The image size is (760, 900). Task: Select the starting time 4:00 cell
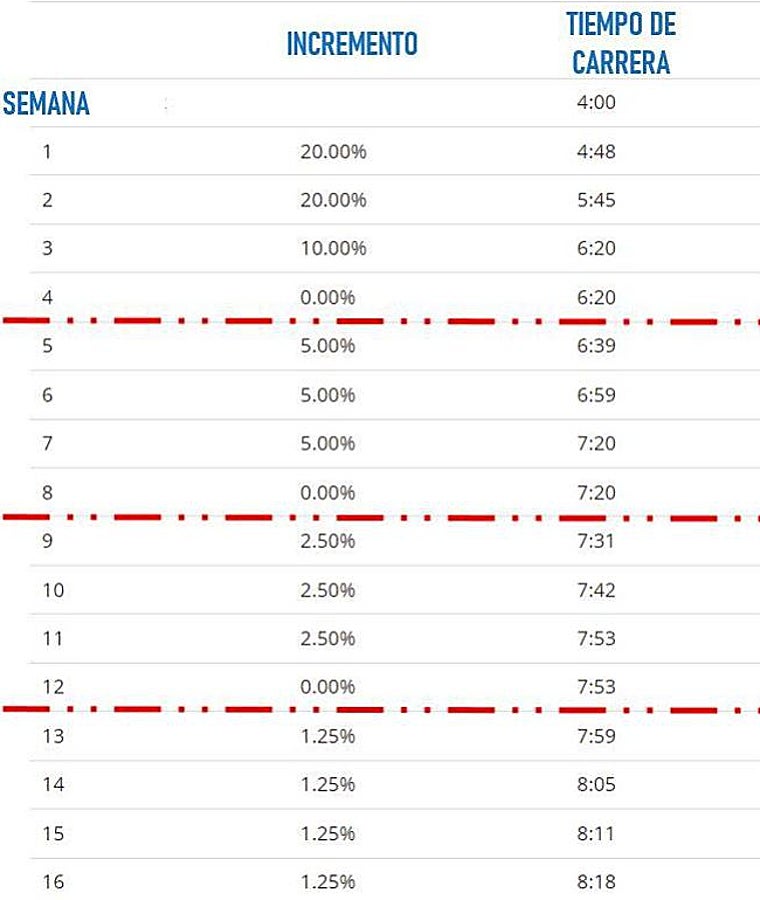point(596,103)
